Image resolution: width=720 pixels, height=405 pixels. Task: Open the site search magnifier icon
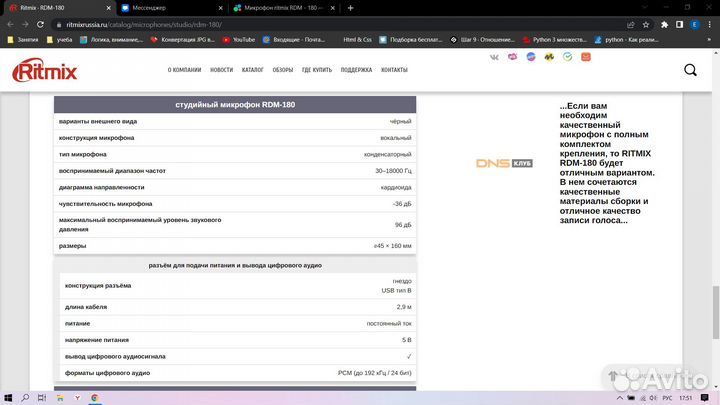[691, 70]
